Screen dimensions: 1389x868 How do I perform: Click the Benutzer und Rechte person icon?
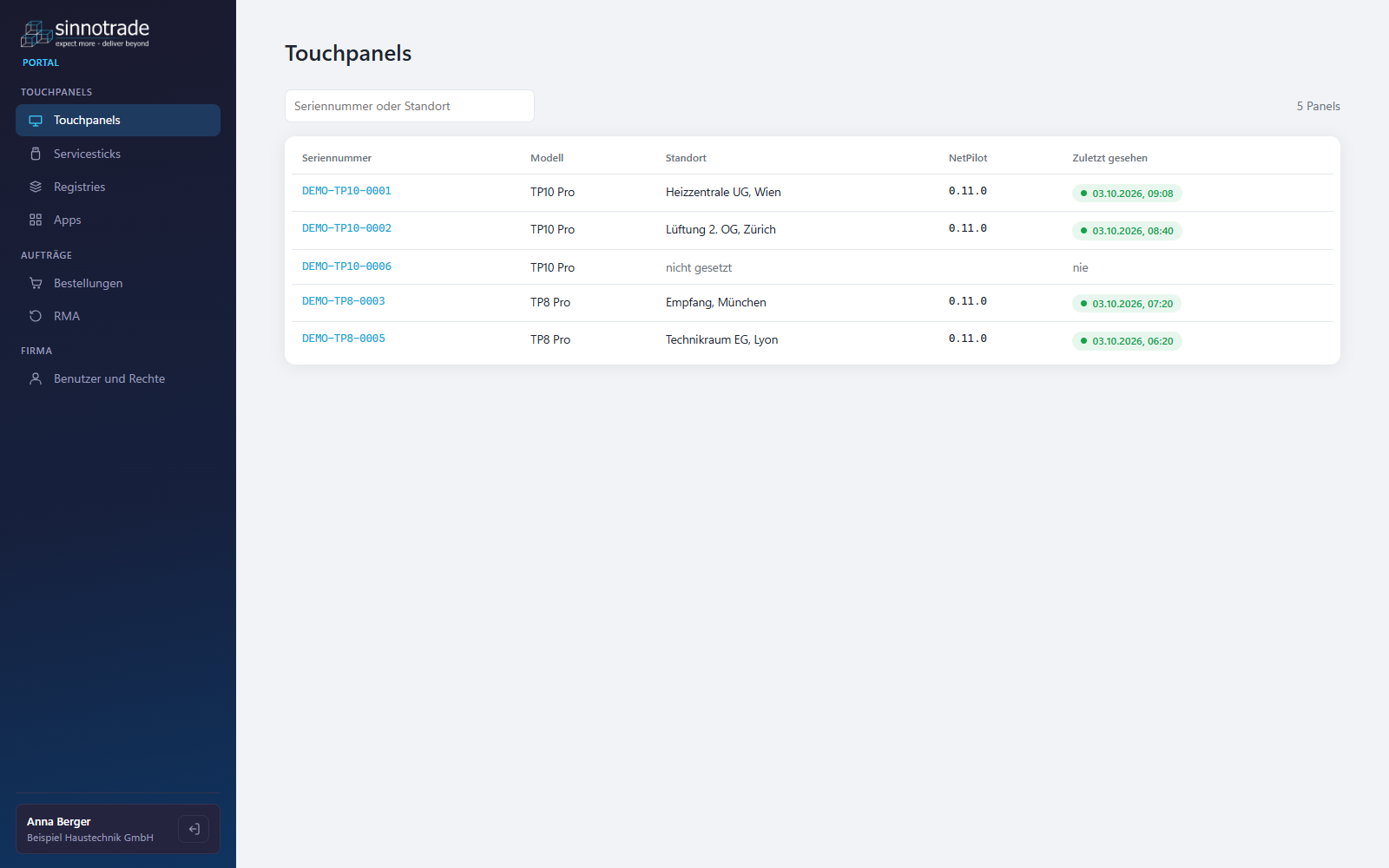[x=36, y=378]
